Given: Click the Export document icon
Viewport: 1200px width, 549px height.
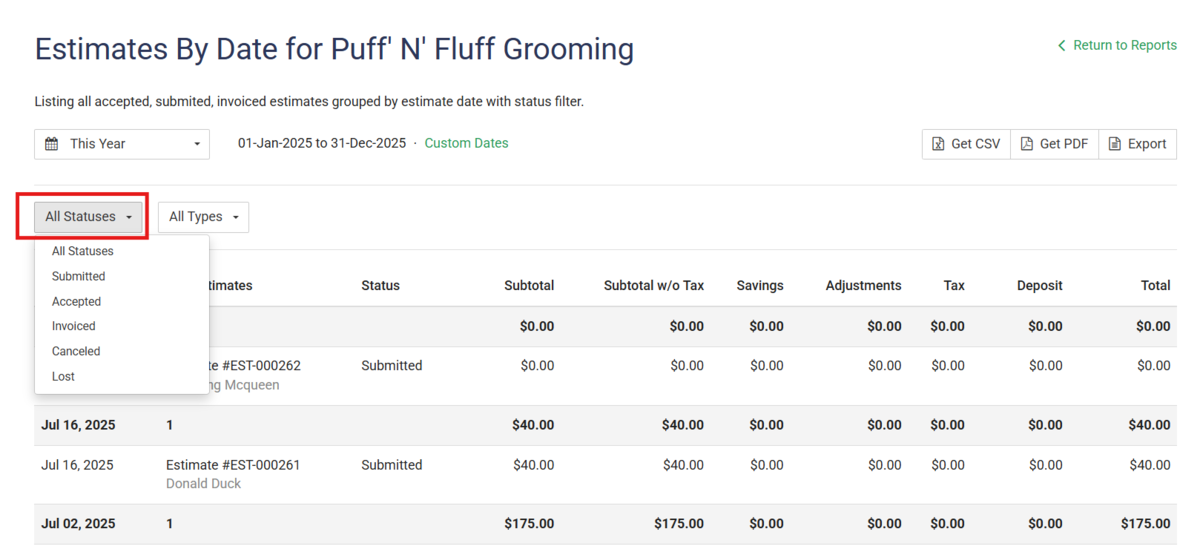Looking at the screenshot, I should [x=1114, y=144].
